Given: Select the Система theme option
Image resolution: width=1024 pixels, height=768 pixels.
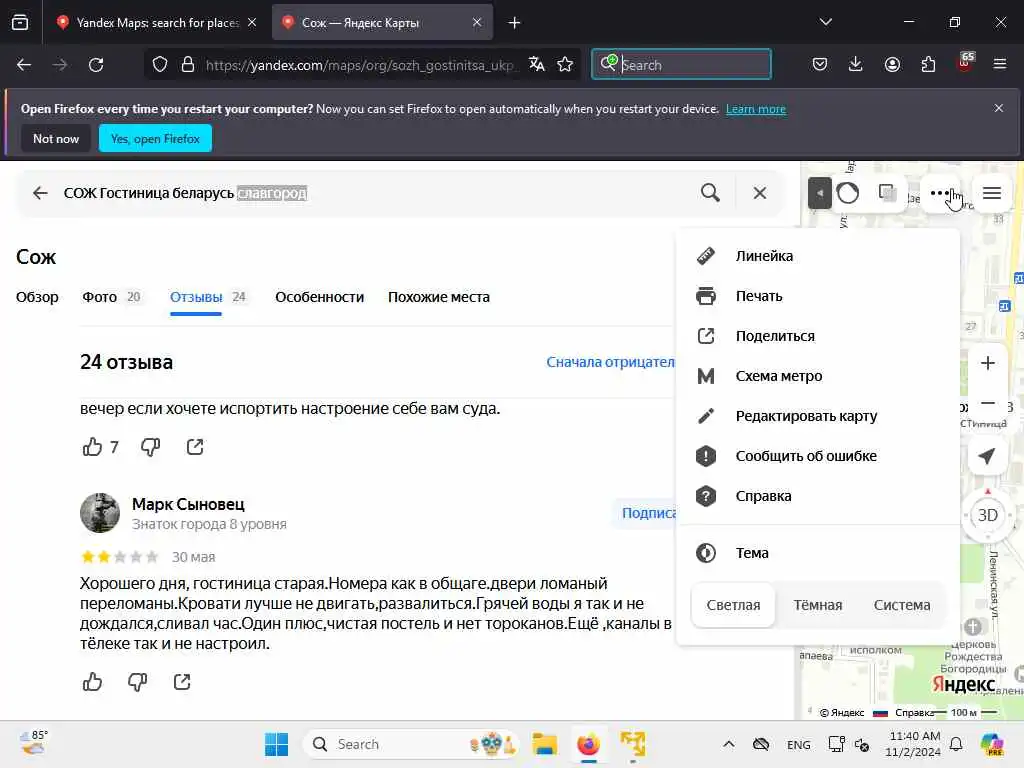Looking at the screenshot, I should point(902,605).
